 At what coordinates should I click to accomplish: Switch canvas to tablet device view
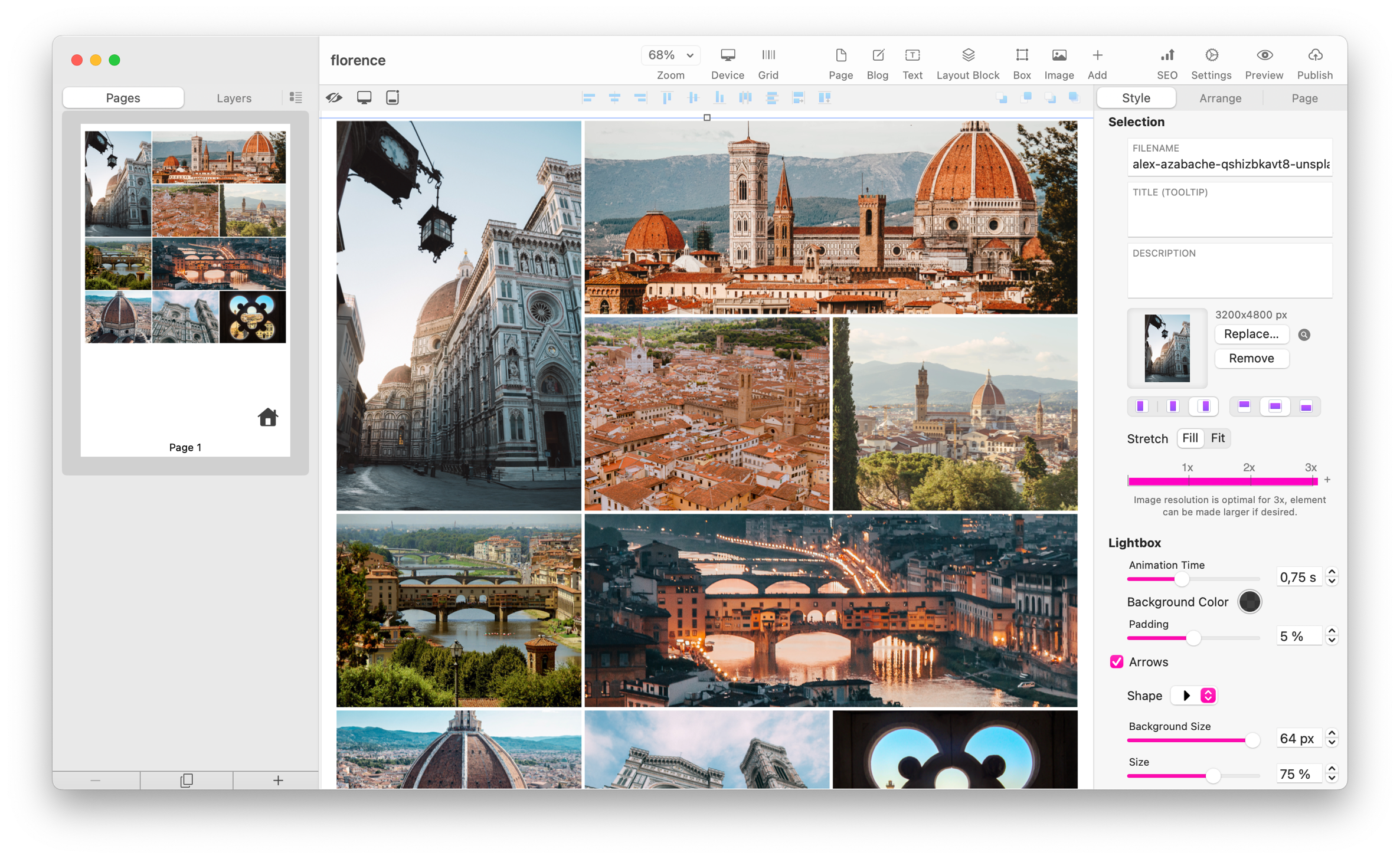pos(392,98)
